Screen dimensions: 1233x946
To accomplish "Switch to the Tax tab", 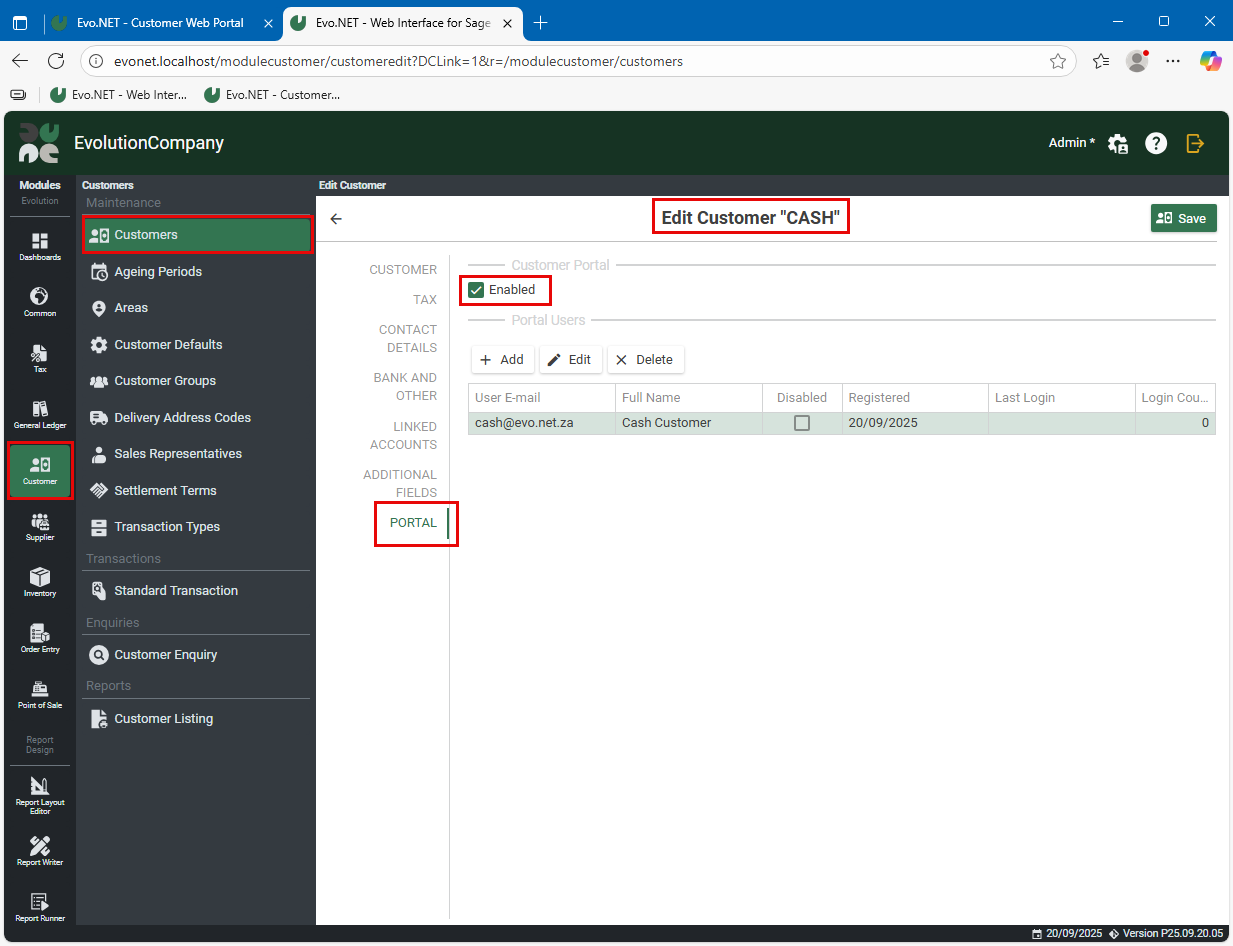I will [425, 300].
